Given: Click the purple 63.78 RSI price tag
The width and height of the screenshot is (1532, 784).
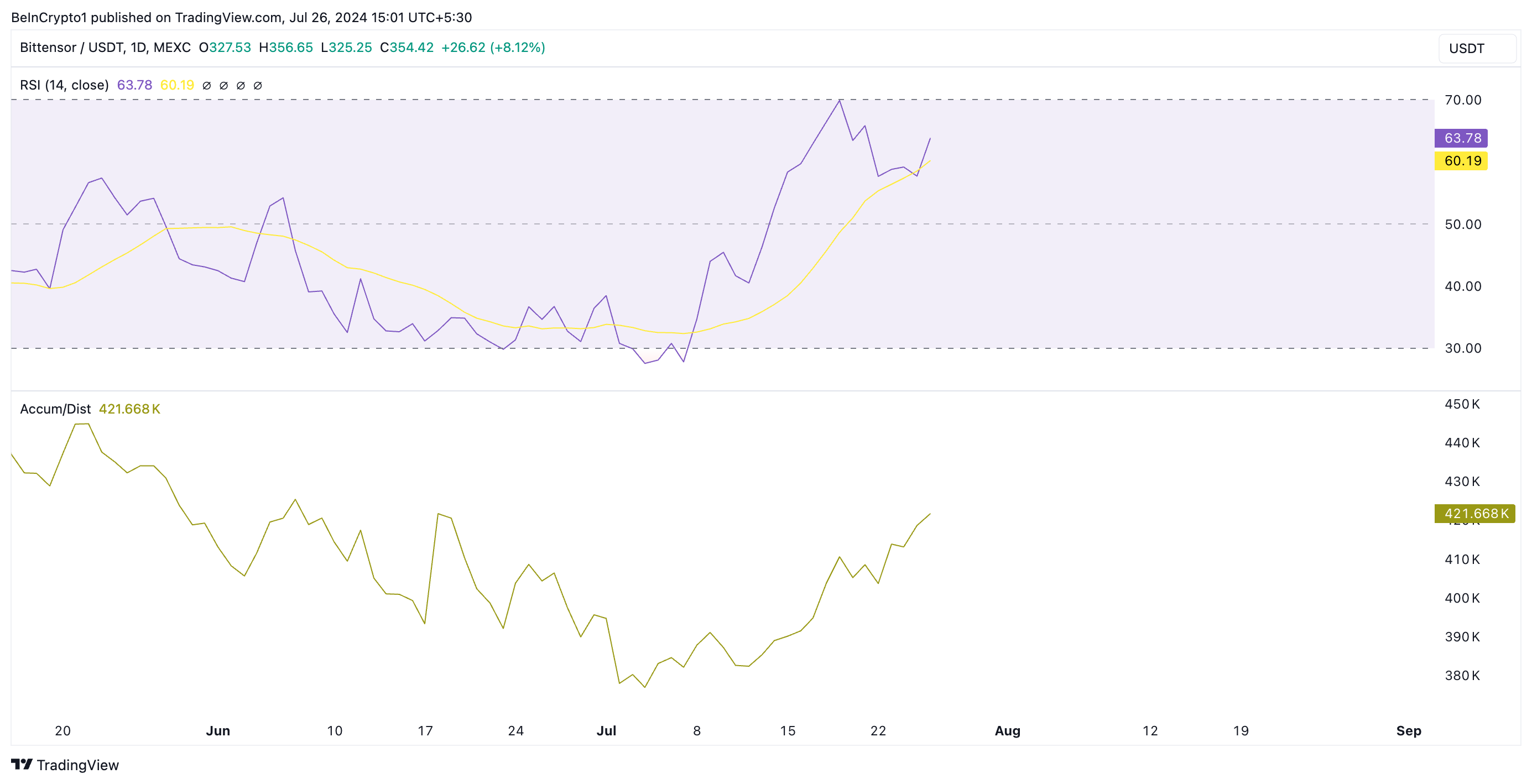Looking at the screenshot, I should click(1461, 138).
